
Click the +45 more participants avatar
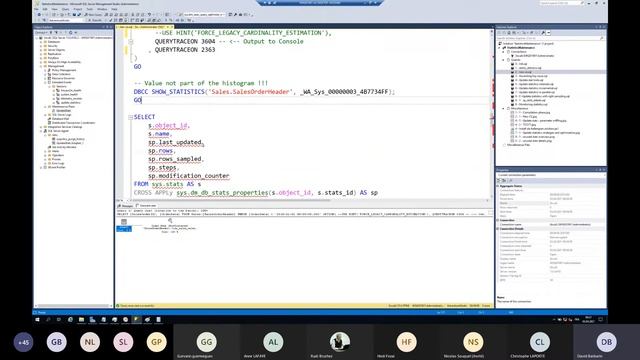pyautogui.click(x=23, y=342)
